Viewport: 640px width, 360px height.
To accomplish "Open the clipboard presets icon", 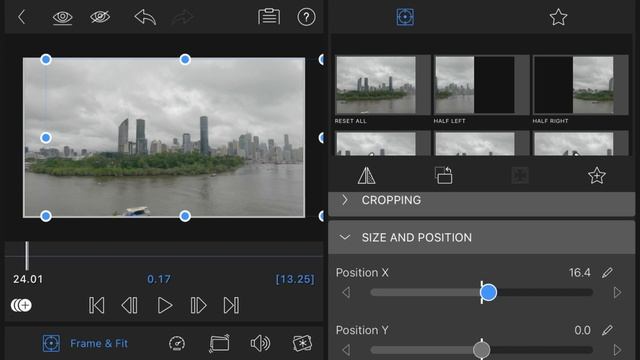I will tap(269, 17).
